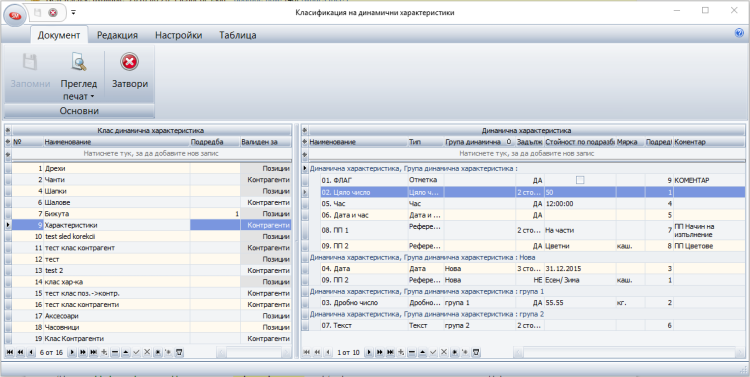Click the Запомни save button

pyautogui.click(x=30, y=71)
